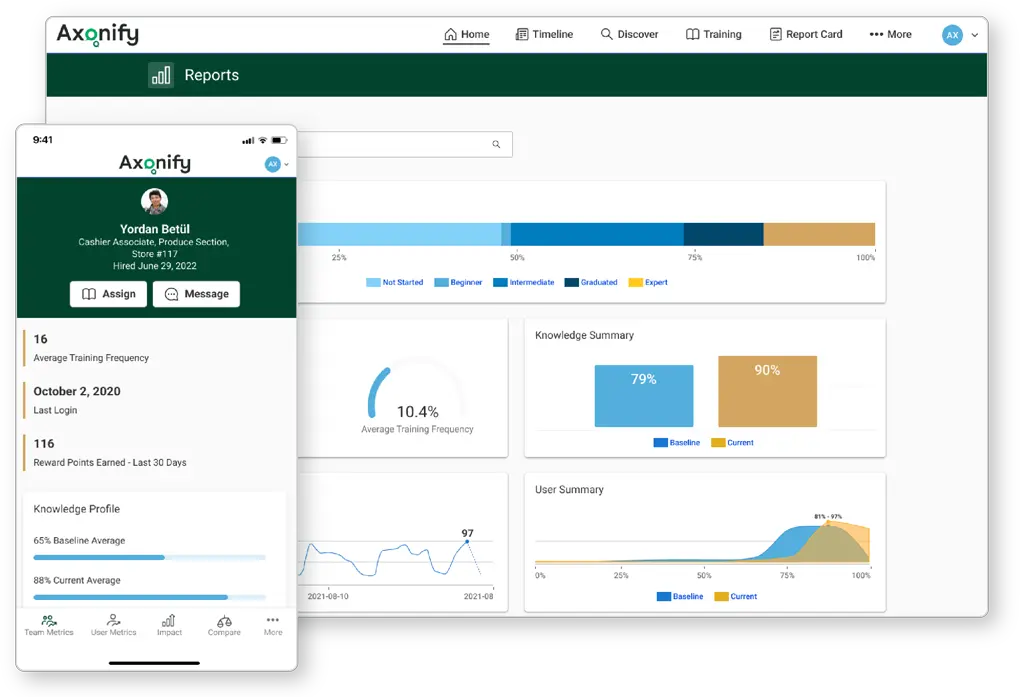
Task: Open User Metrics tab in mobile app
Action: click(114, 625)
